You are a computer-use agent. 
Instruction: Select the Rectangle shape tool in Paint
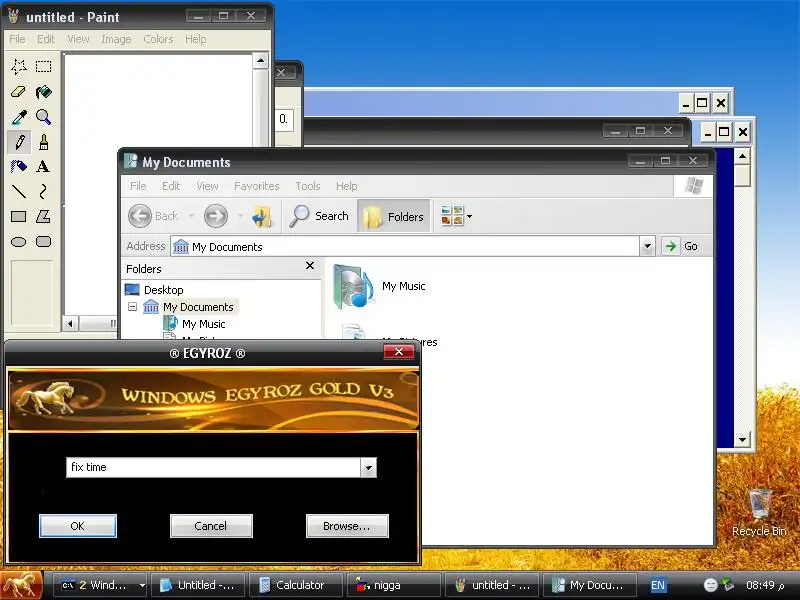[19, 216]
